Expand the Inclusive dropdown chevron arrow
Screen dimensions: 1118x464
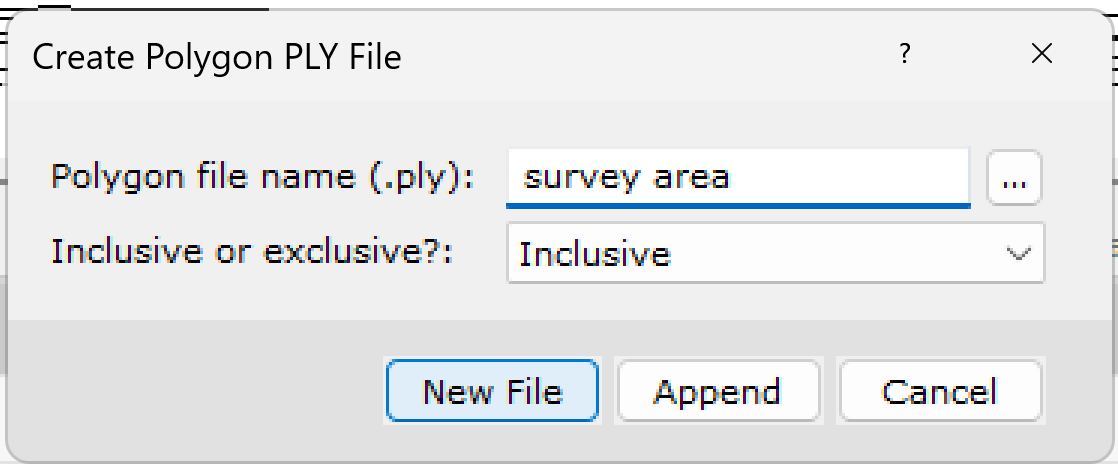coord(1019,253)
